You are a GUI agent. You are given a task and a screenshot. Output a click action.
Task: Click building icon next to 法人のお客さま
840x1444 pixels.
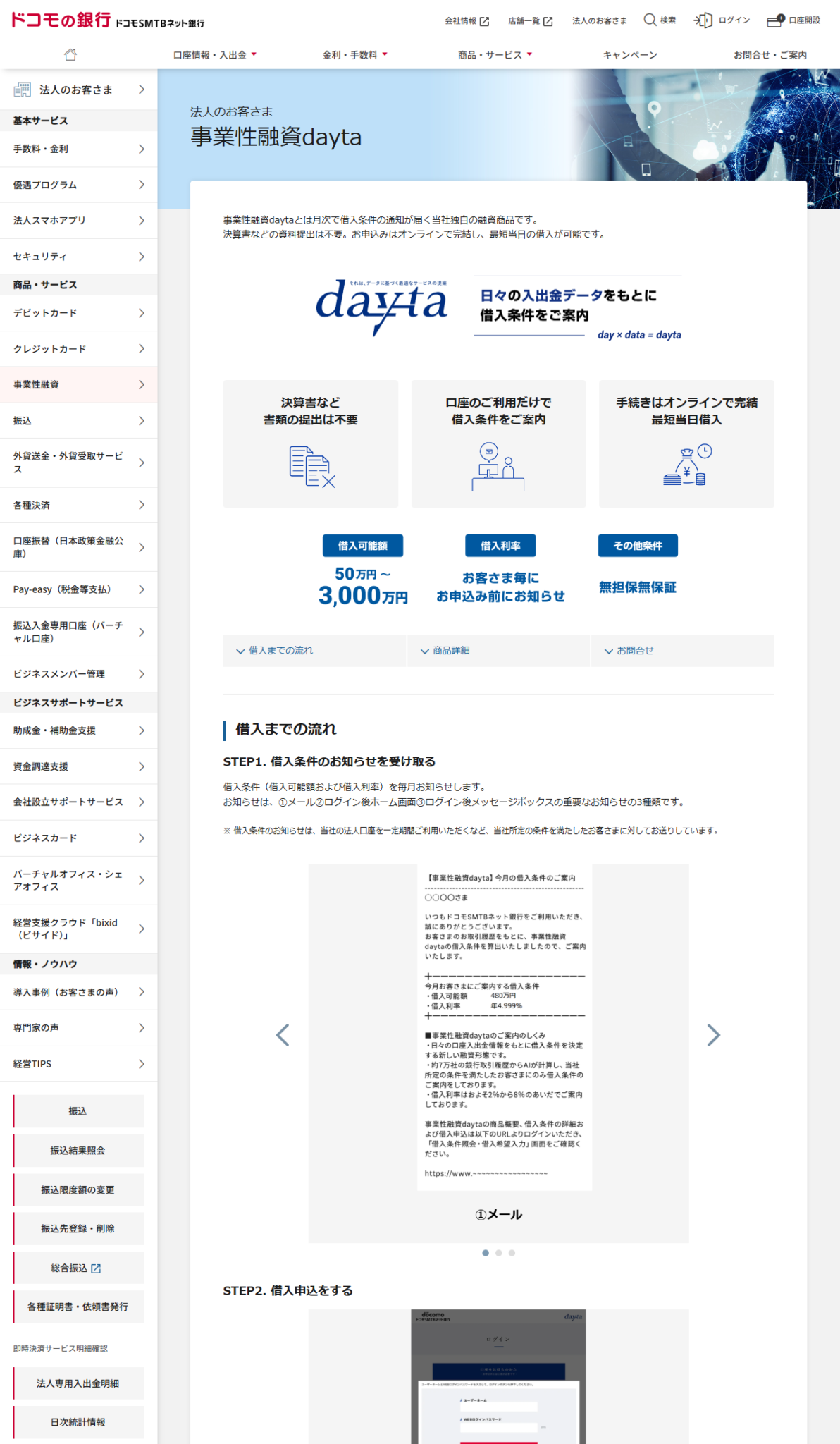coord(23,90)
